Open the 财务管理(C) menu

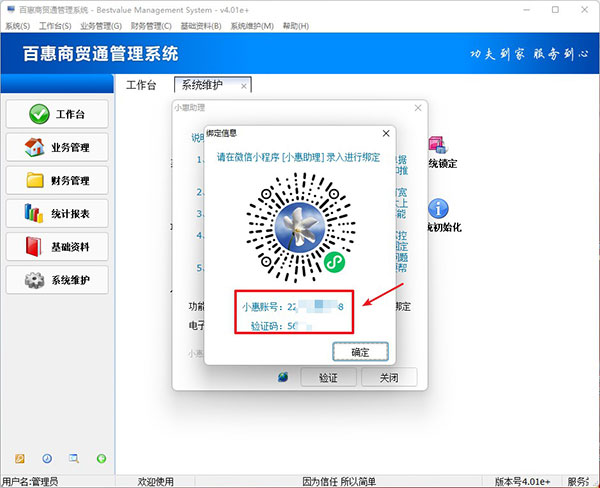[x=151, y=26]
